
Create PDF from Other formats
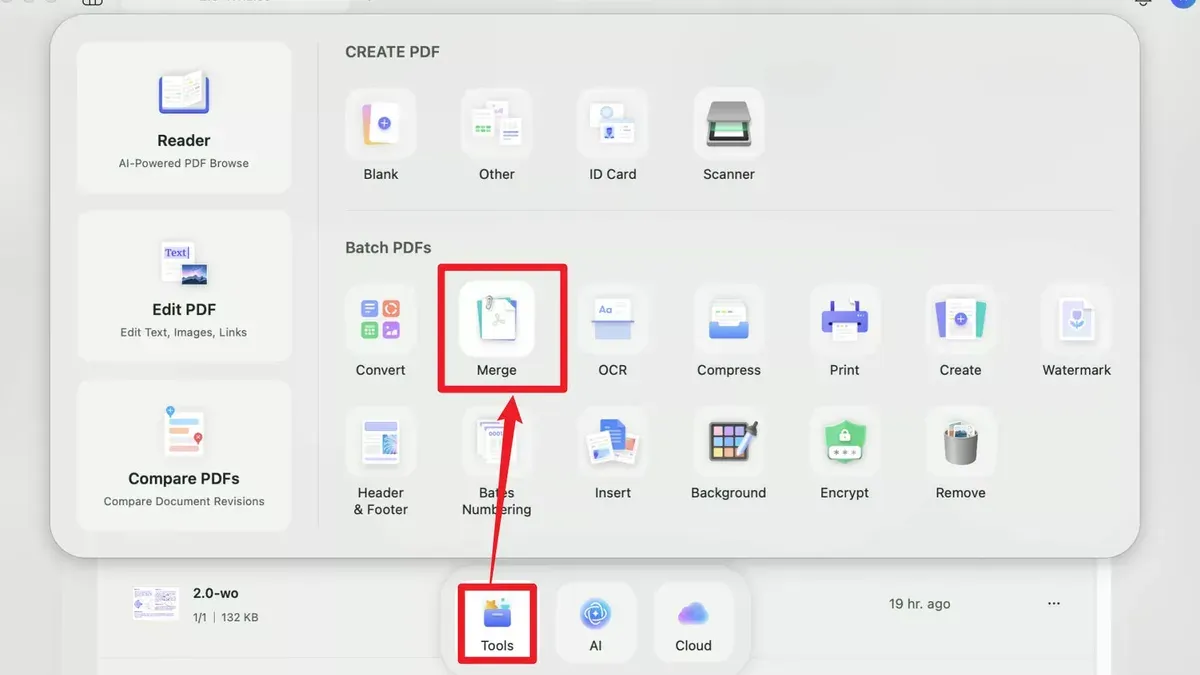click(x=497, y=136)
